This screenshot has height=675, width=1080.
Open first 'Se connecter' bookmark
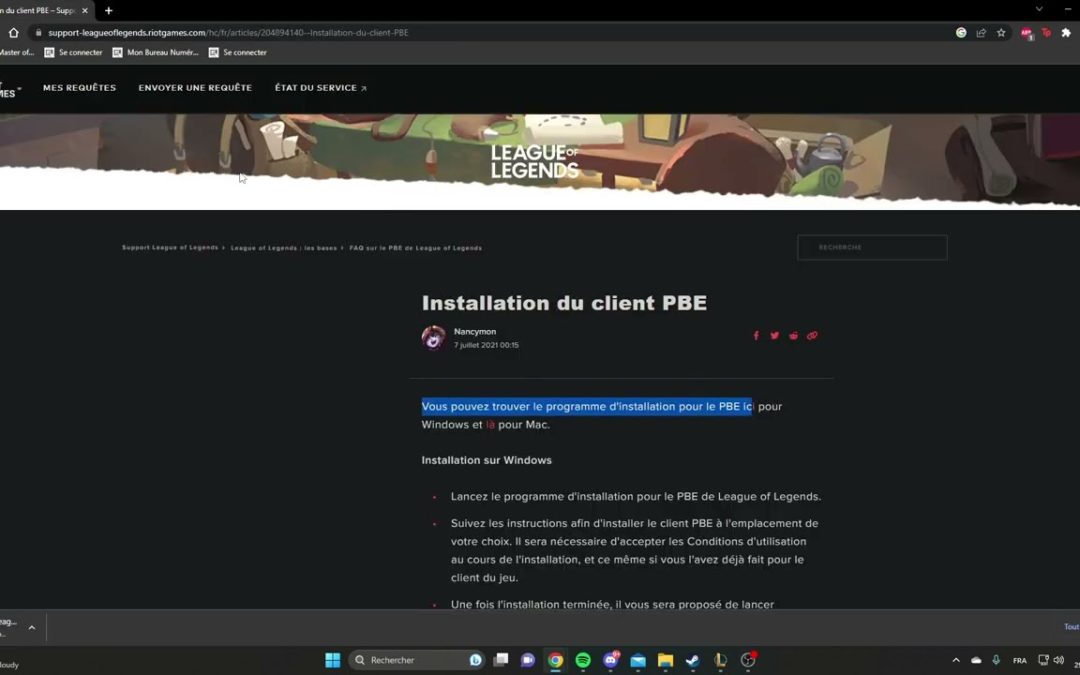point(74,52)
